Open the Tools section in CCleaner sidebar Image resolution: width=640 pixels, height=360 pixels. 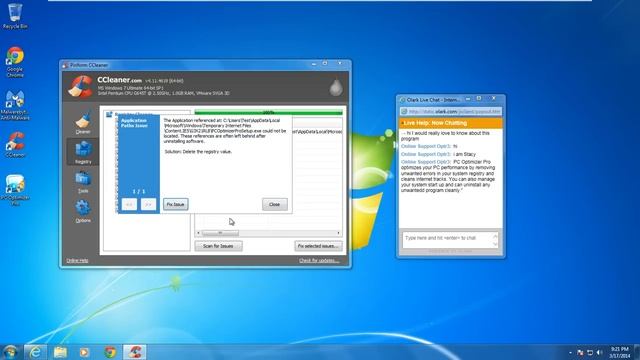pos(83,182)
